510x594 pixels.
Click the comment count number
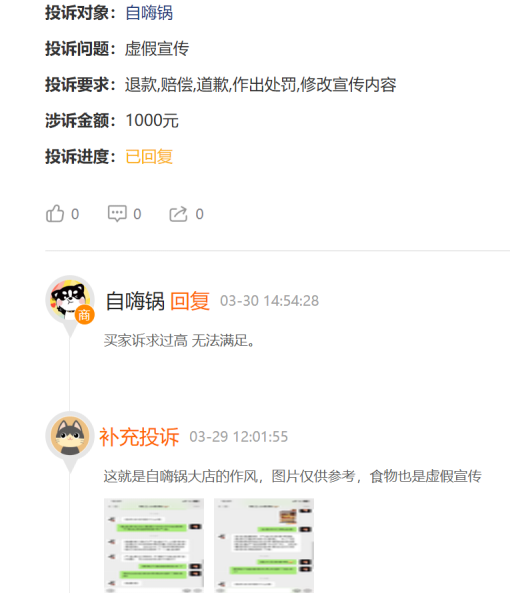click(137, 214)
